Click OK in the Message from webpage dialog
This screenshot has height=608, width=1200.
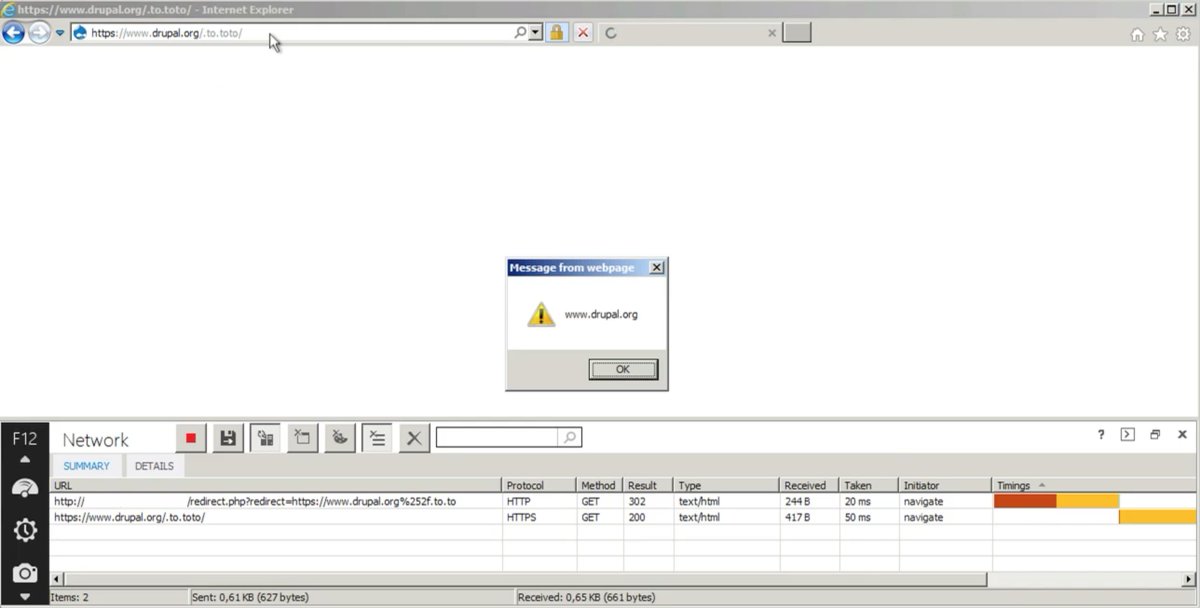pos(623,369)
